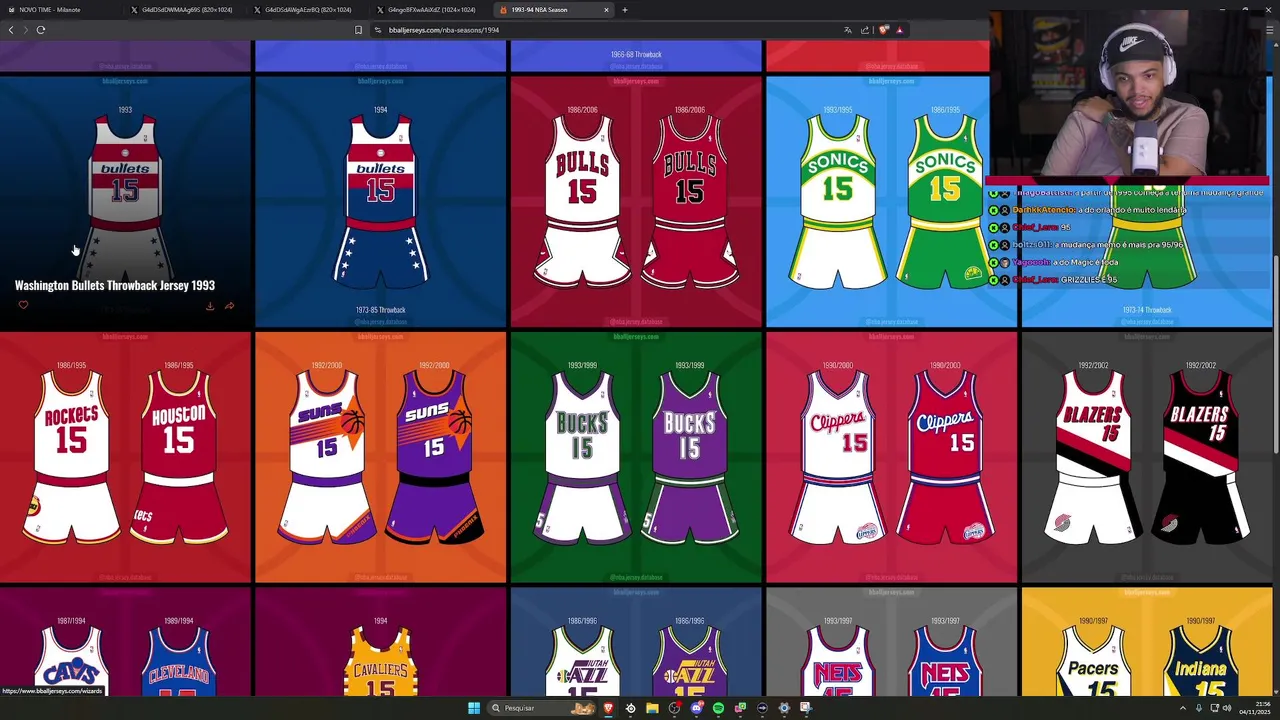Open the white Rockets 1986/1995 jersey
This screenshot has width=1280, height=720.
coord(72,455)
